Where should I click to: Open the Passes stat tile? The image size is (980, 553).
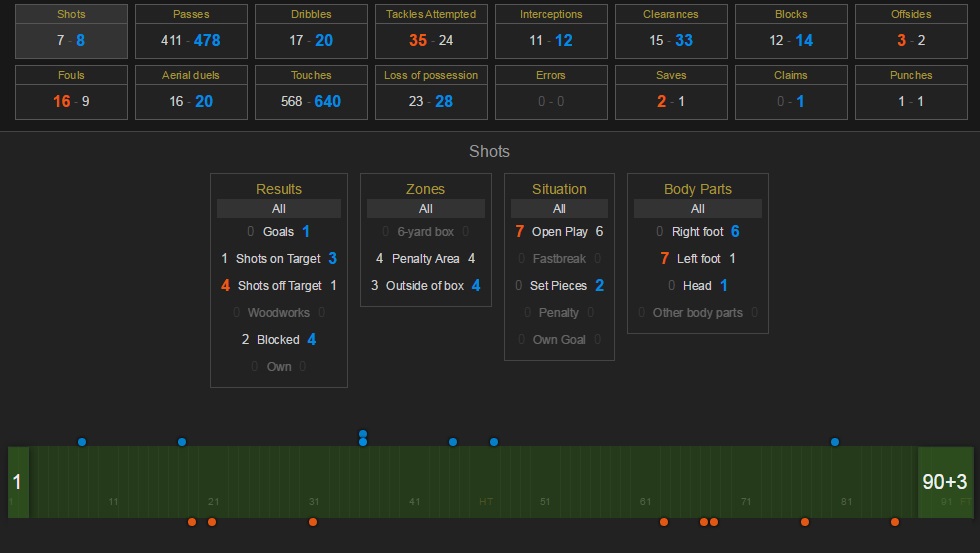click(x=191, y=31)
